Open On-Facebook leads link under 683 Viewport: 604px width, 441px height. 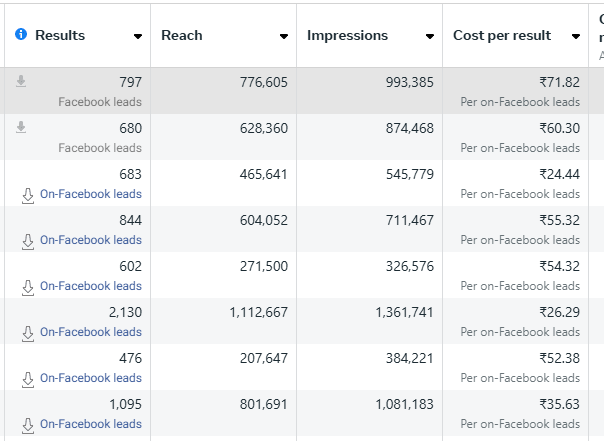pos(91,194)
